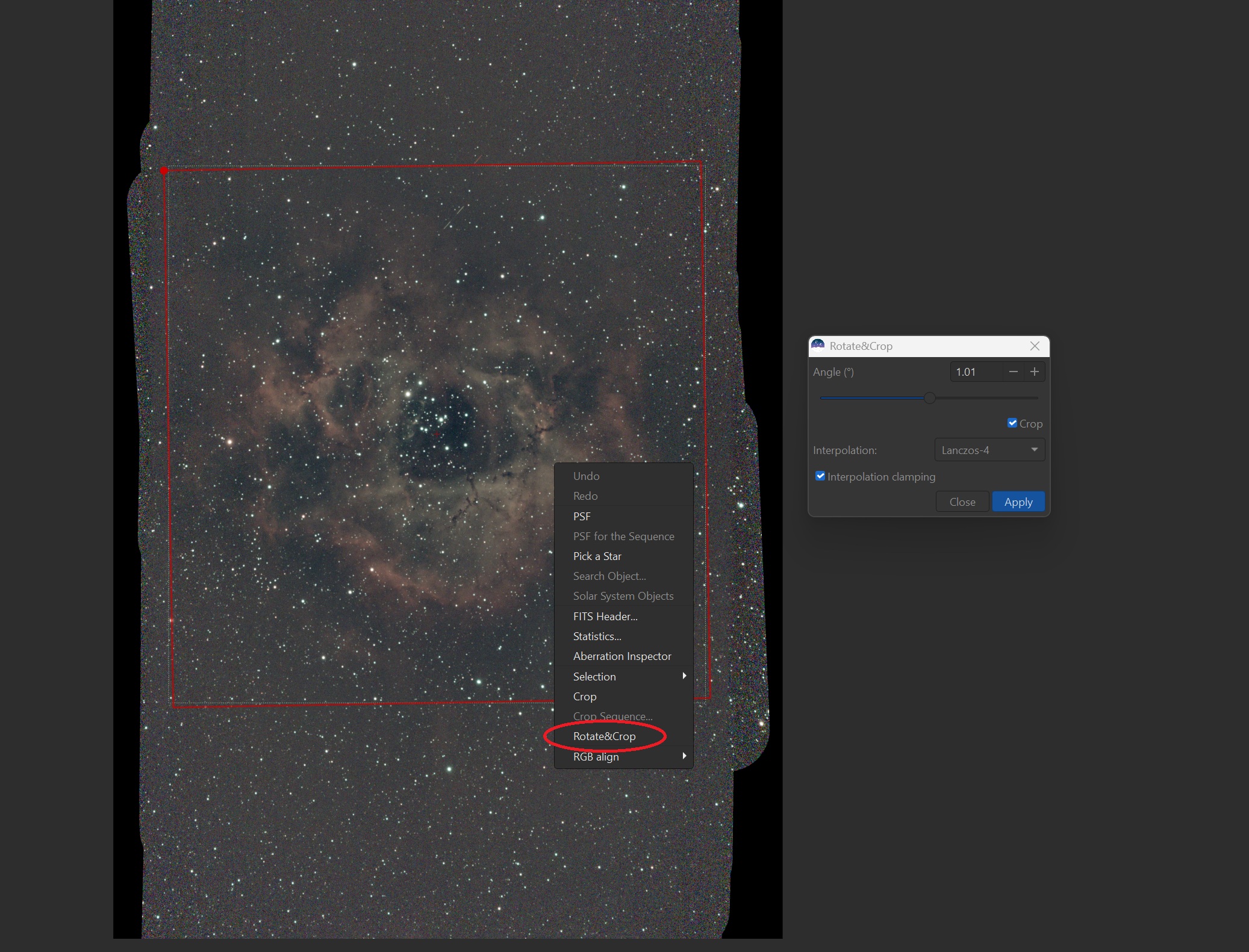Click the Siril icon in the Rotate&Crop title bar
This screenshot has height=952, width=1249.
pos(818,346)
